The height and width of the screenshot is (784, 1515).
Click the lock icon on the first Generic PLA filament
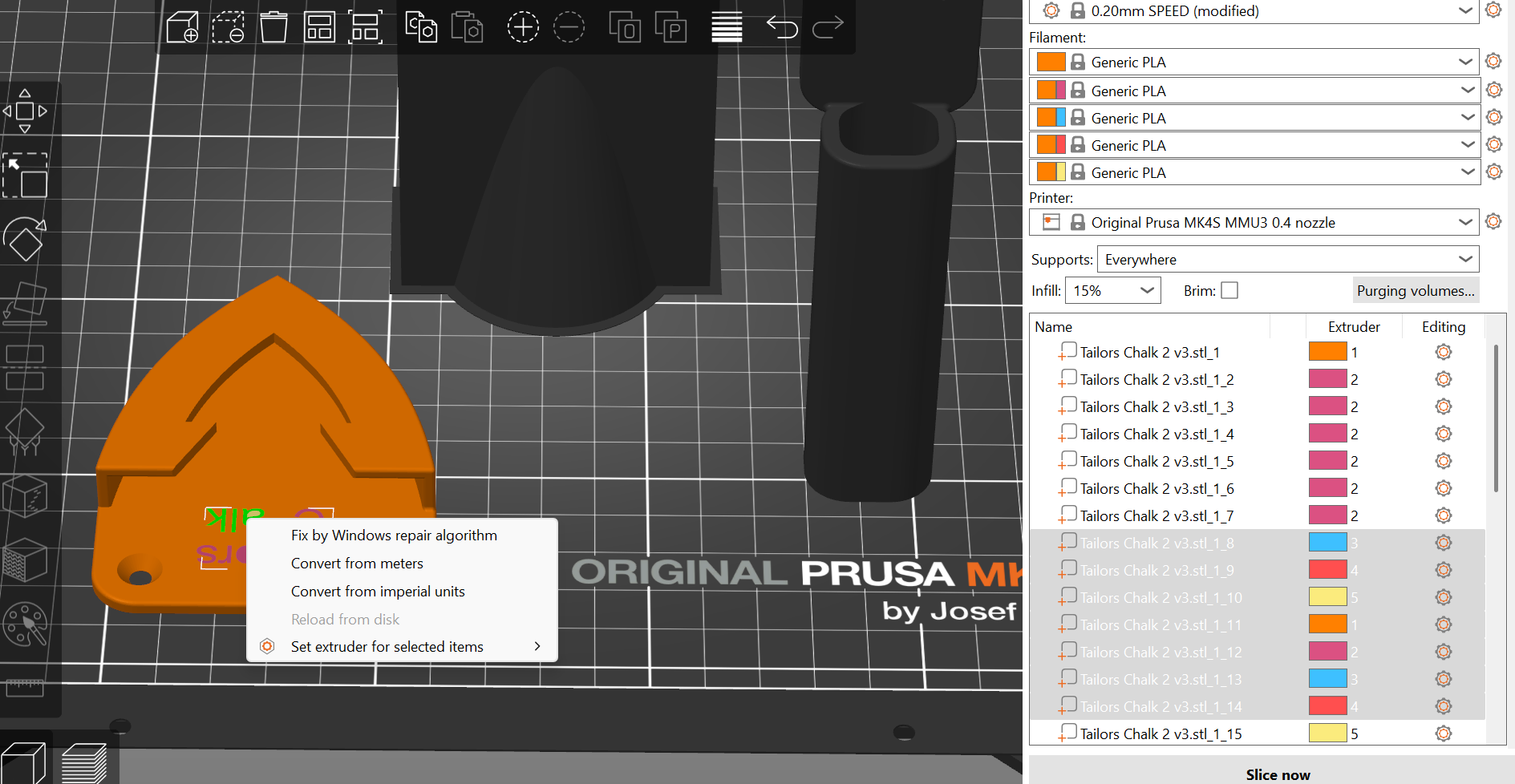pyautogui.click(x=1077, y=62)
